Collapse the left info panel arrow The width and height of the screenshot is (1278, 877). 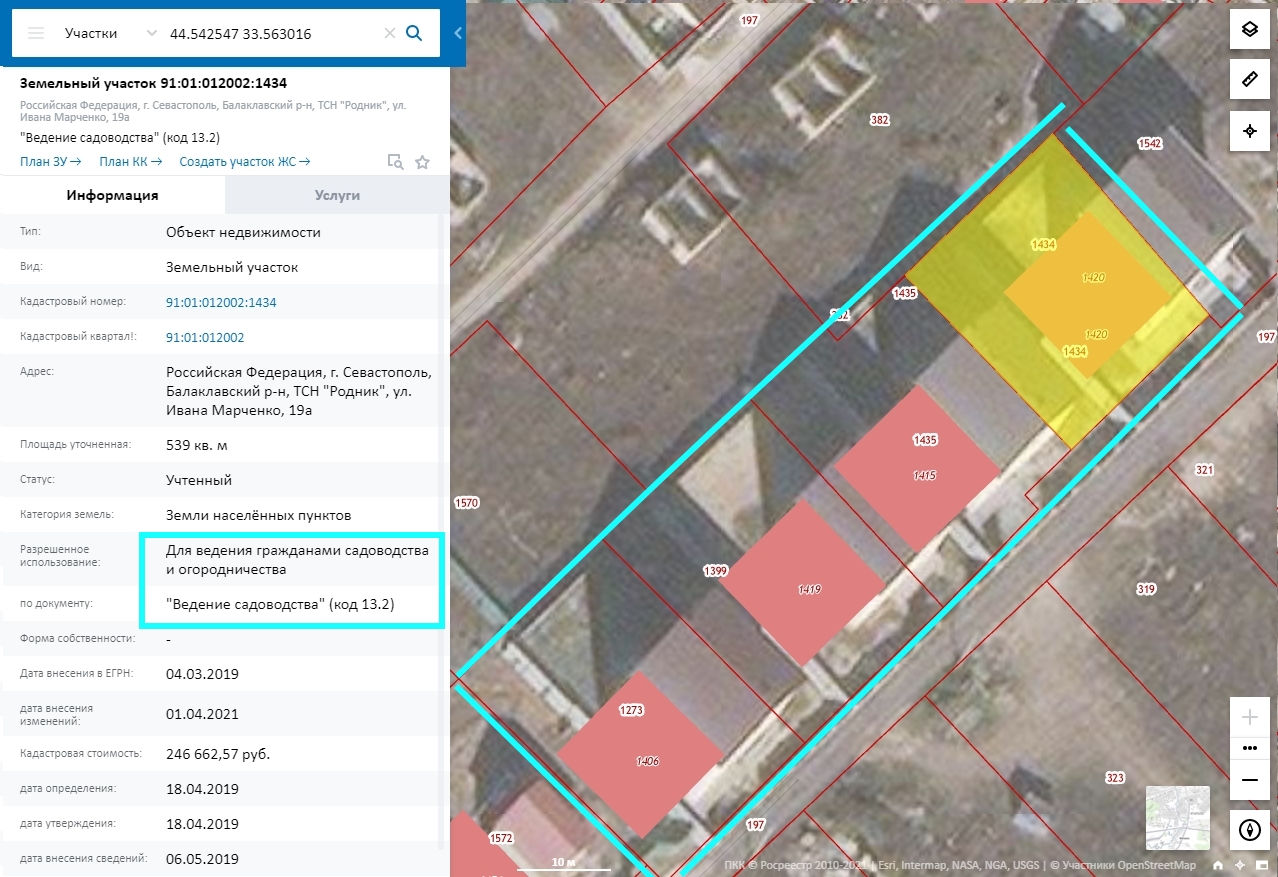(458, 33)
